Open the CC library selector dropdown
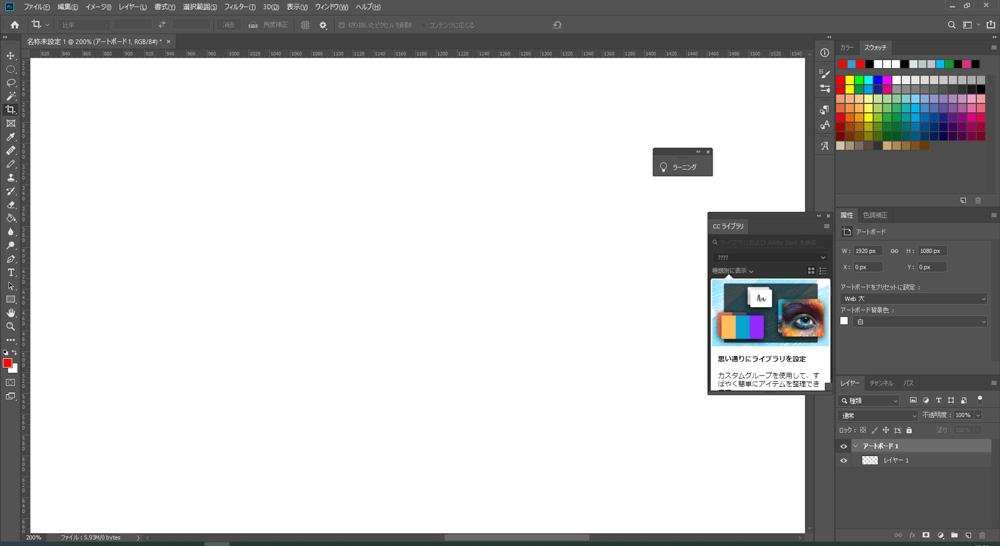The height and width of the screenshot is (546, 1000). tap(770, 257)
